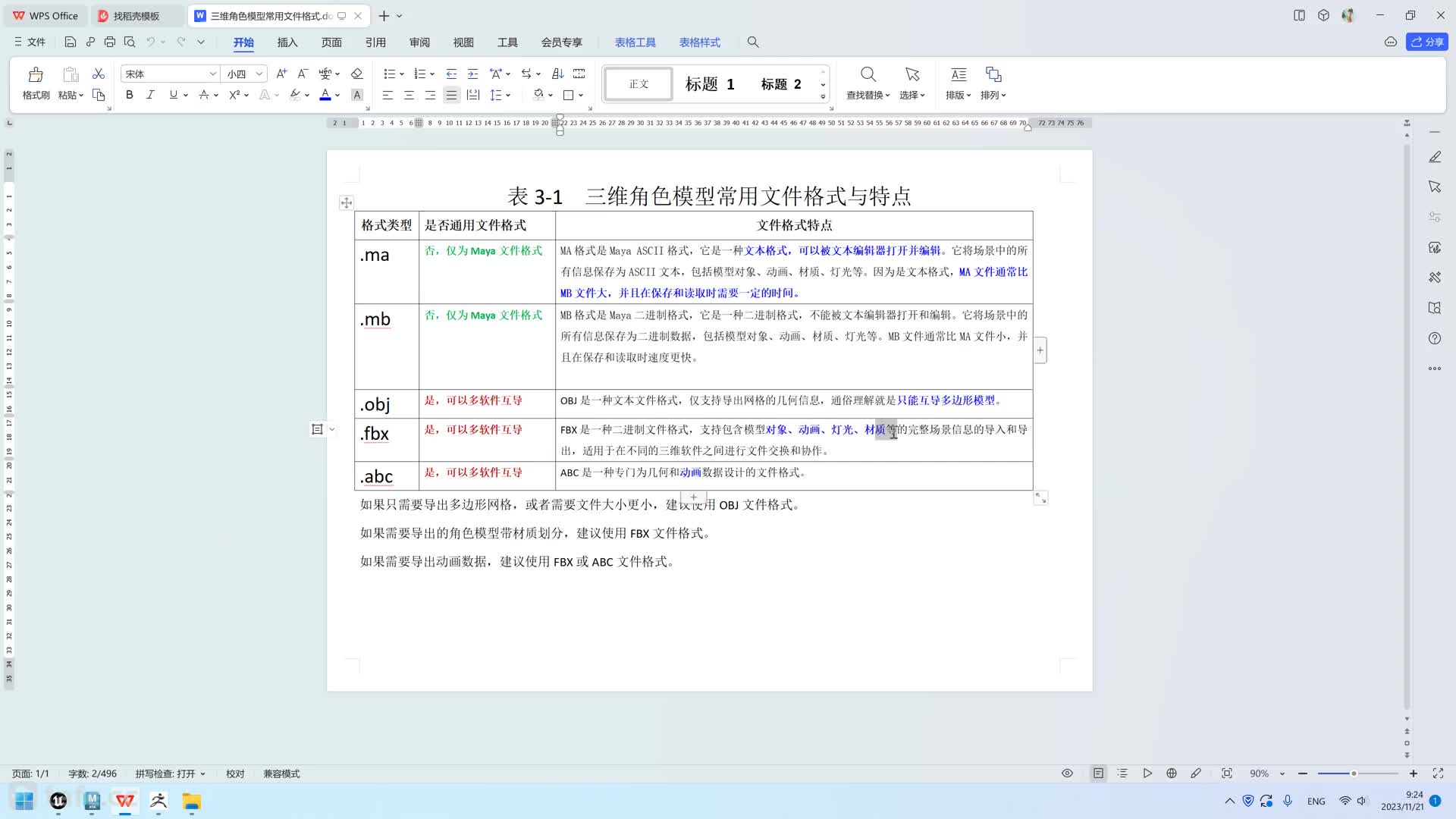This screenshot has height=819, width=1456.
Task: Switch to the 插入 ribbon tab
Action: point(287,42)
